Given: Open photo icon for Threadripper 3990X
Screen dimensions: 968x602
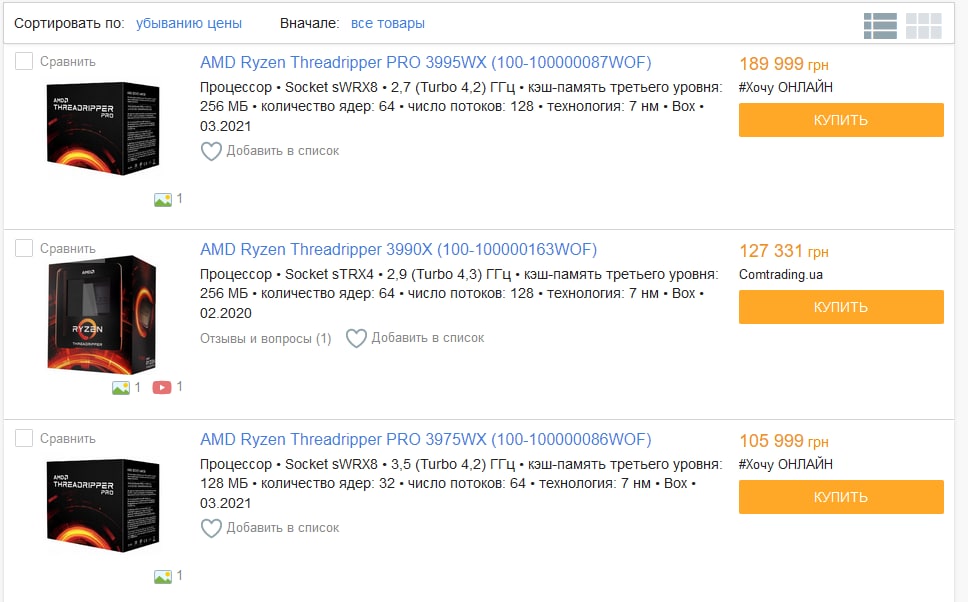Looking at the screenshot, I should [x=121, y=387].
